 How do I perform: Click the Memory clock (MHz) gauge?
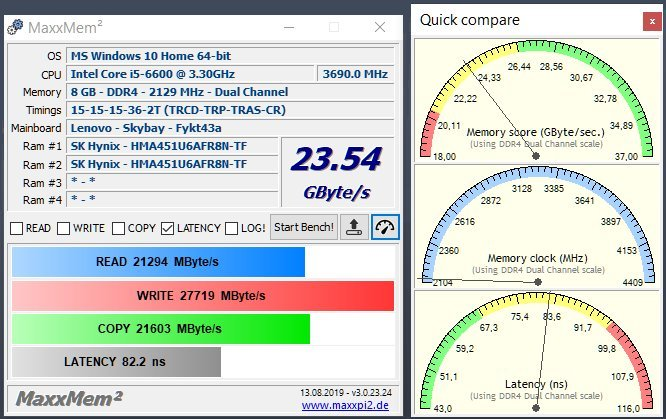[536, 226]
